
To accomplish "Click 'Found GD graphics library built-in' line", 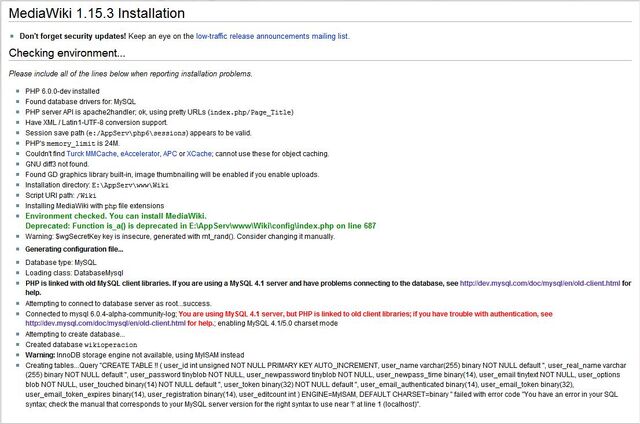I will tap(172, 175).
